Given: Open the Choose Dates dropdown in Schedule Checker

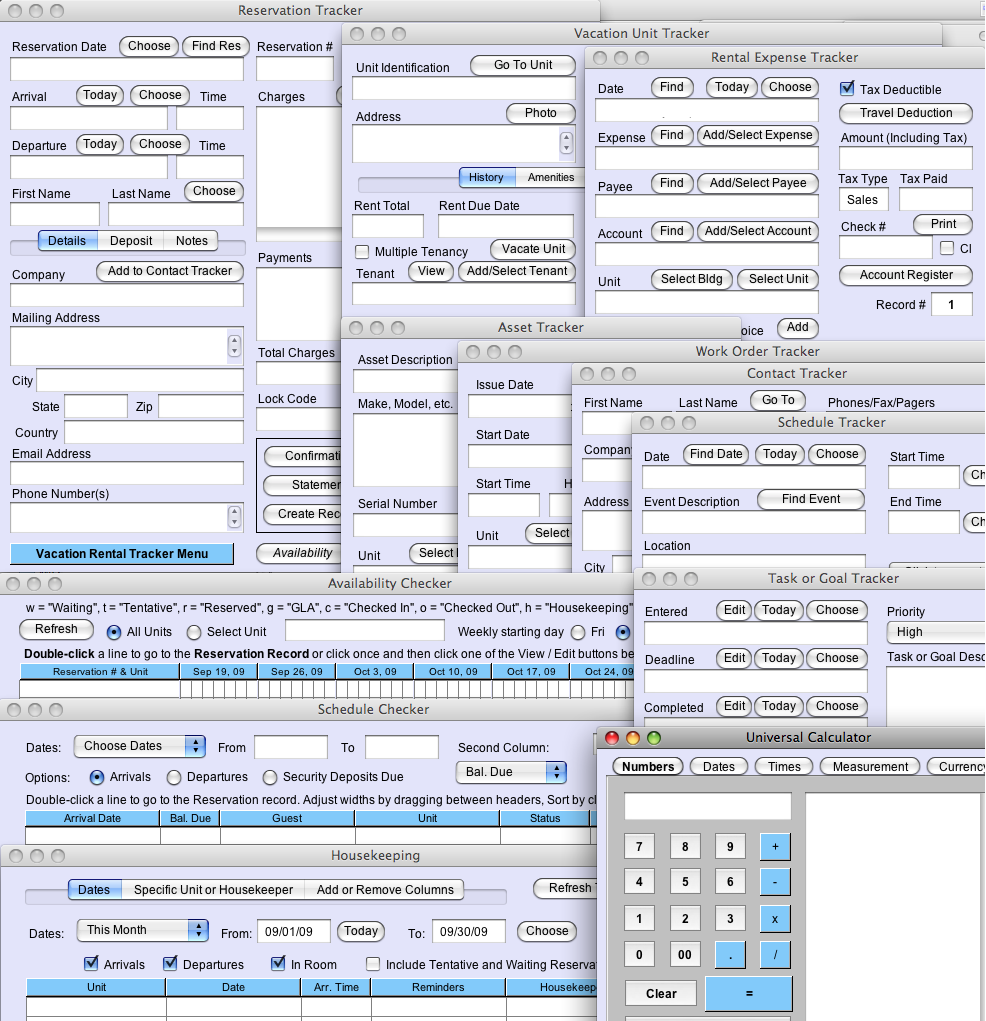Looking at the screenshot, I should pyautogui.click(x=139, y=746).
